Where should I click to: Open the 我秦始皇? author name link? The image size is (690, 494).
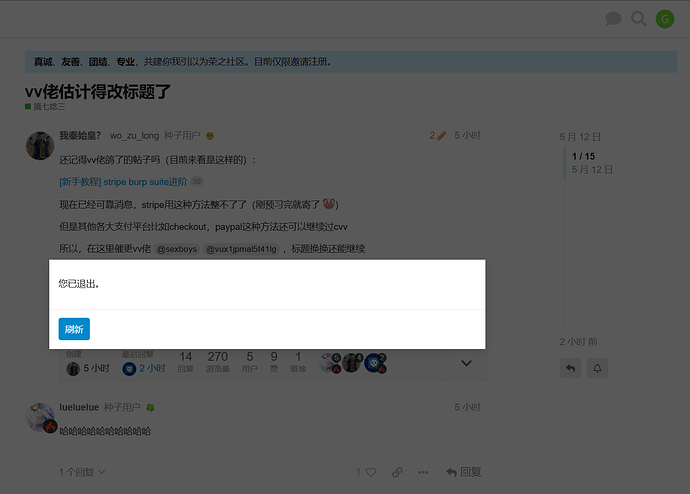coord(81,135)
